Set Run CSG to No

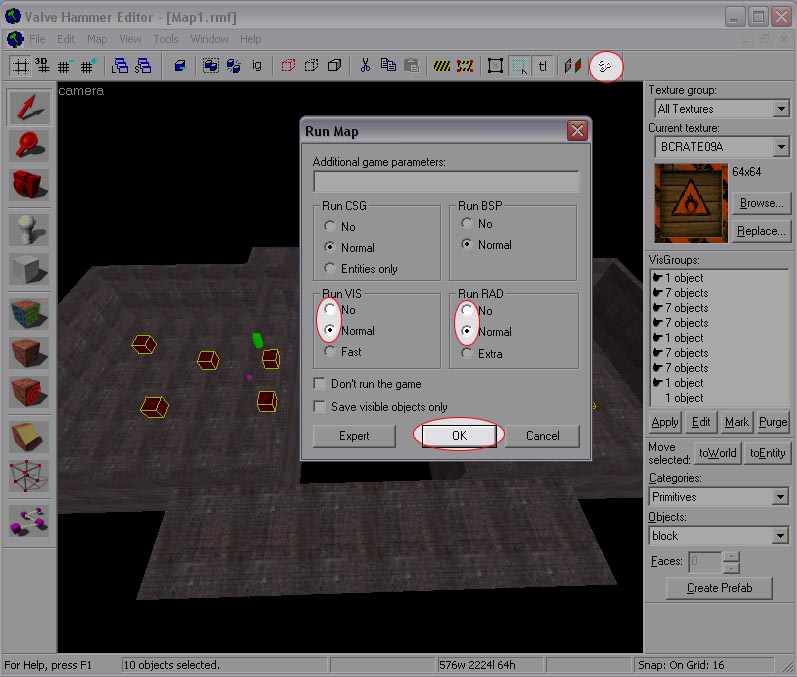[330, 226]
